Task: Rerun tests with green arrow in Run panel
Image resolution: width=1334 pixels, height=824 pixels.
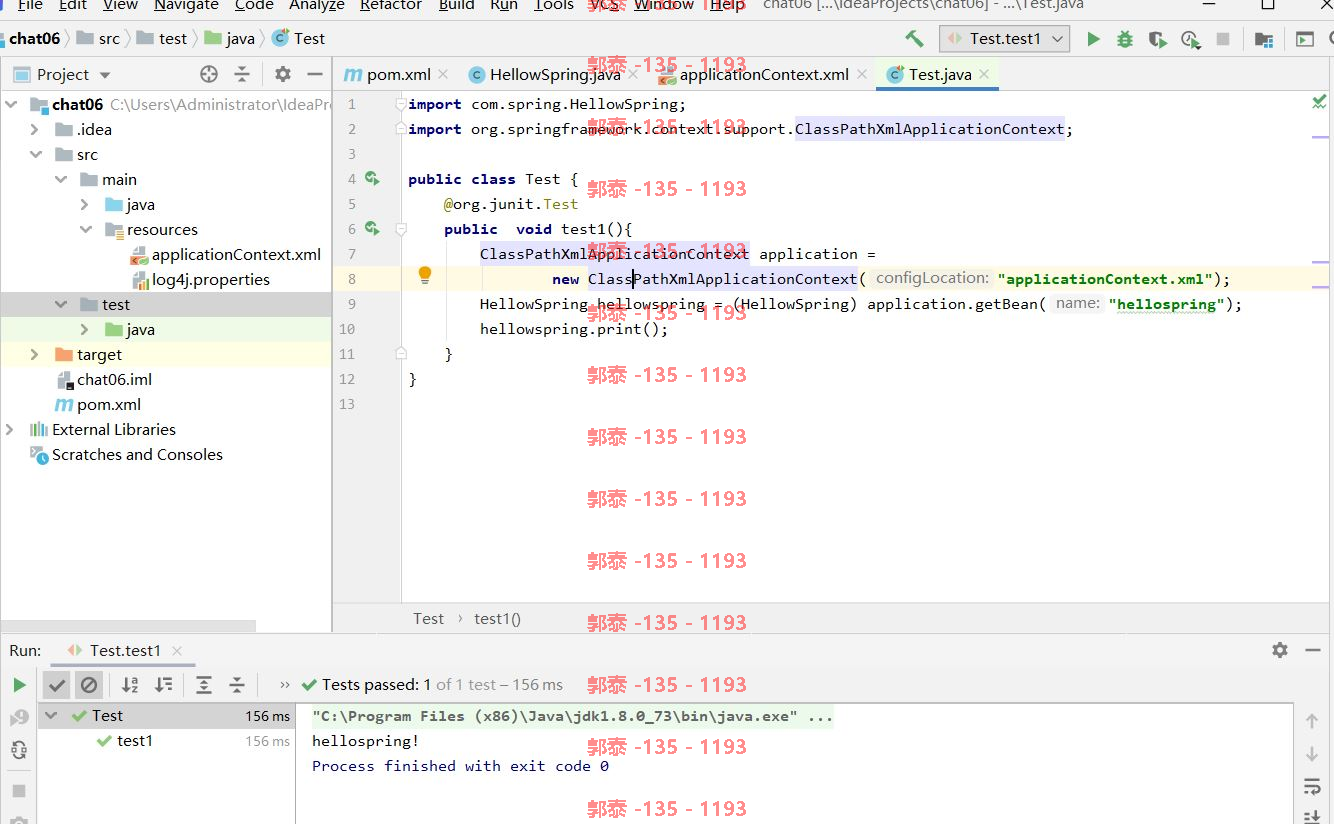Action: pyautogui.click(x=19, y=685)
